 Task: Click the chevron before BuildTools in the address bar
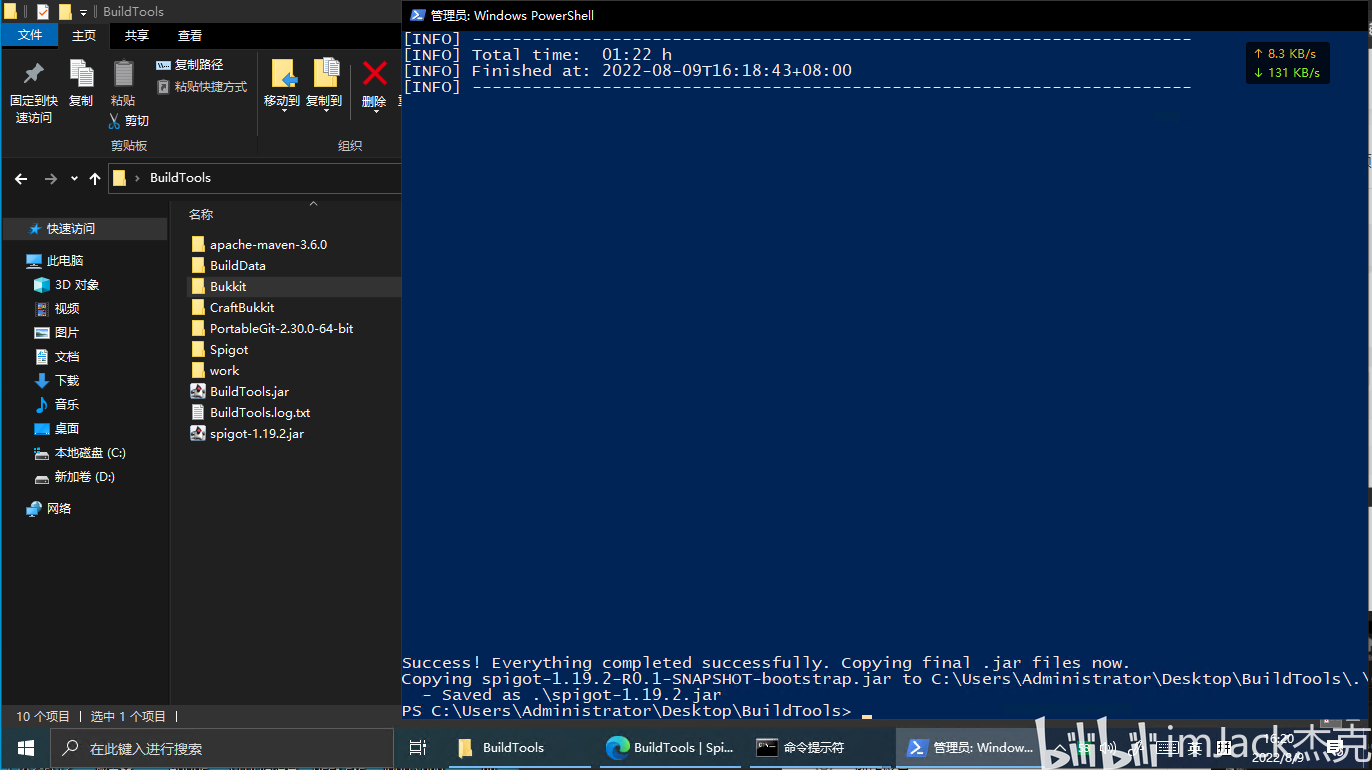click(x=138, y=179)
